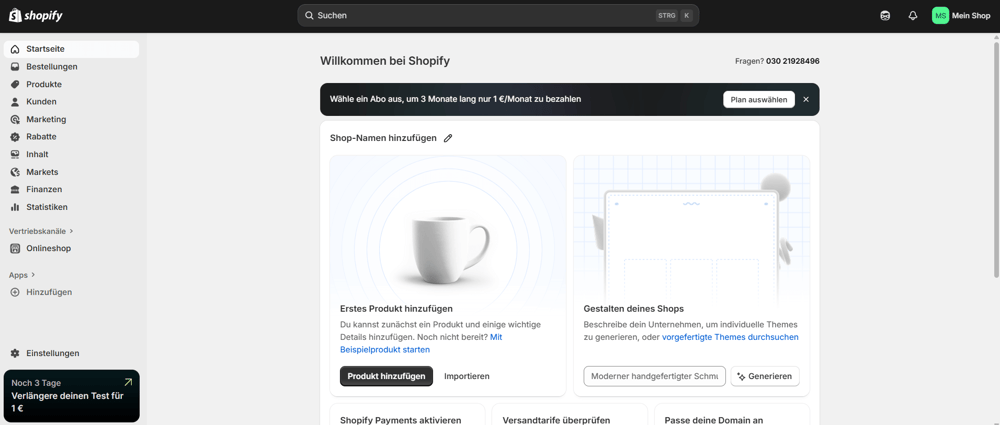Viewport: 1000px width, 425px height.
Task: Open the Mein Shop account menu
Action: coord(961,16)
